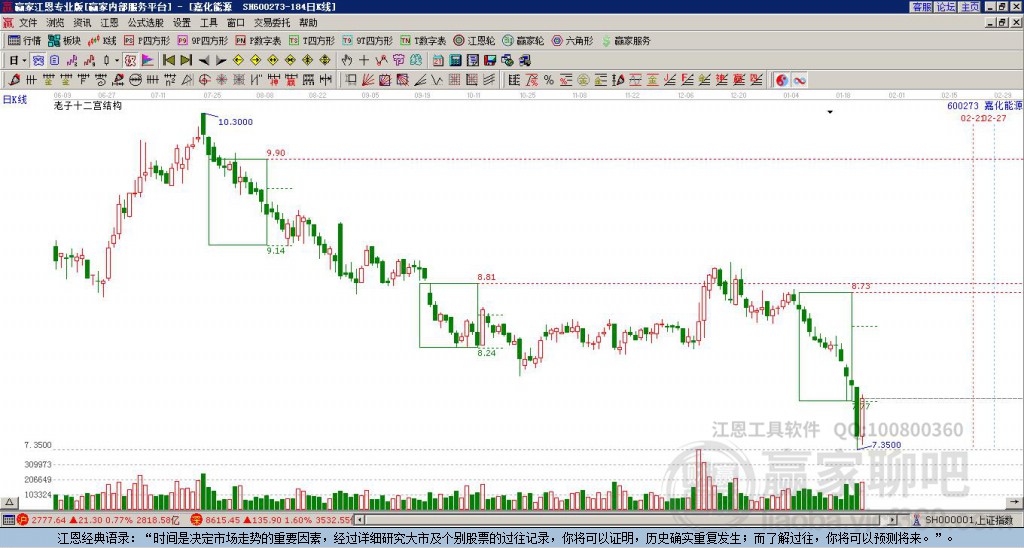Open the 客服 customer service link

pos(922,7)
